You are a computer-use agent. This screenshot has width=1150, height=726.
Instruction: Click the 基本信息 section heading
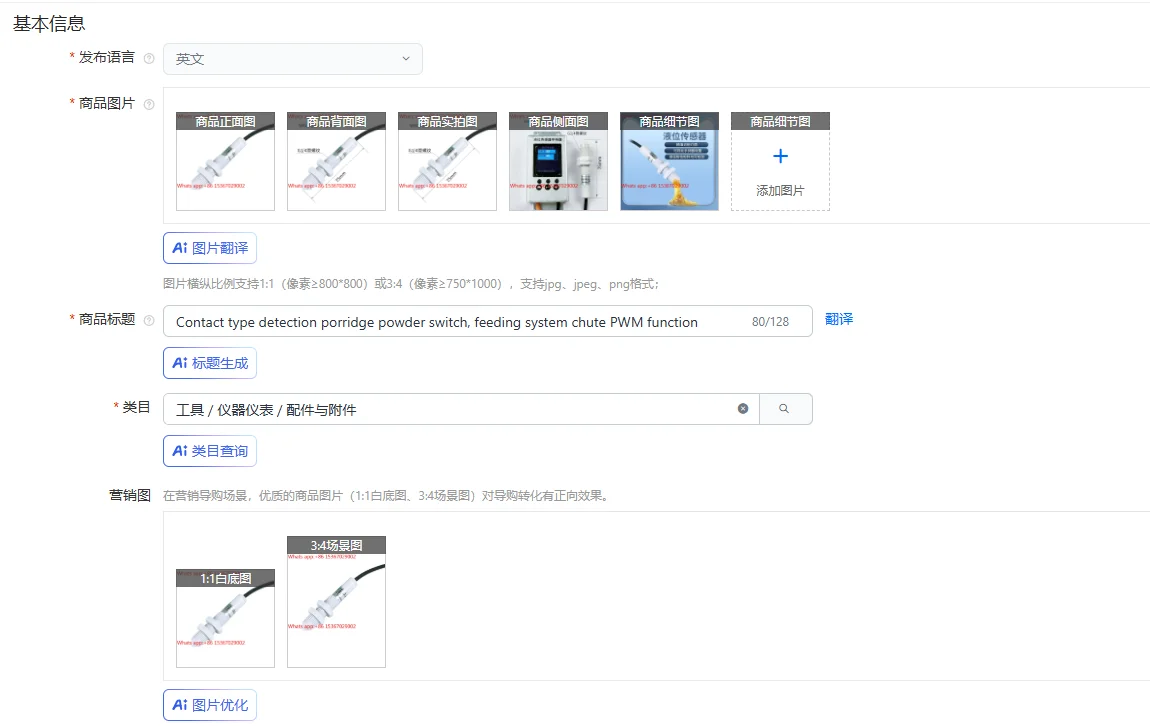(49, 23)
